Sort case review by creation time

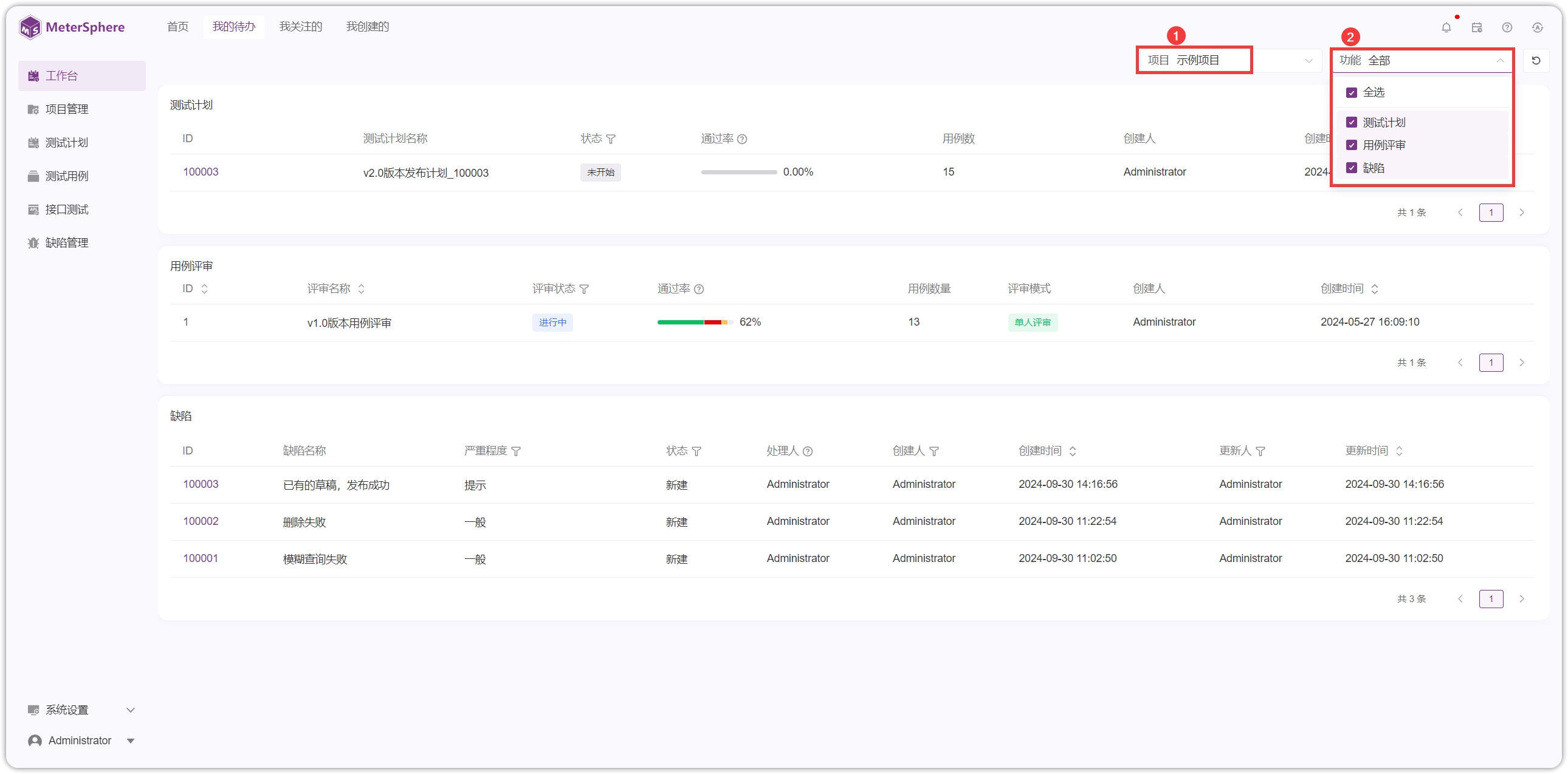click(1375, 289)
